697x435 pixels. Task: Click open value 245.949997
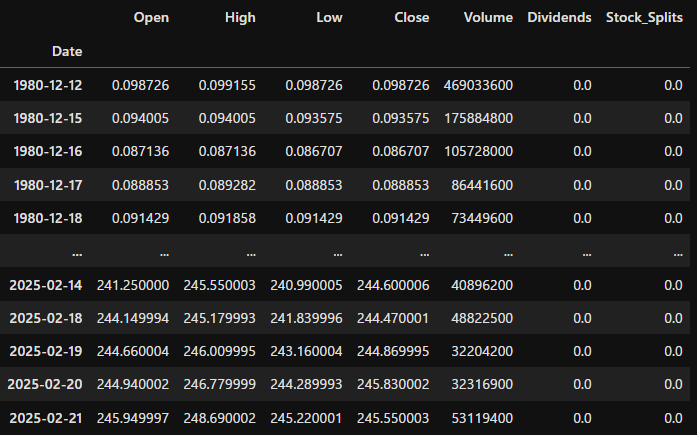click(133, 418)
